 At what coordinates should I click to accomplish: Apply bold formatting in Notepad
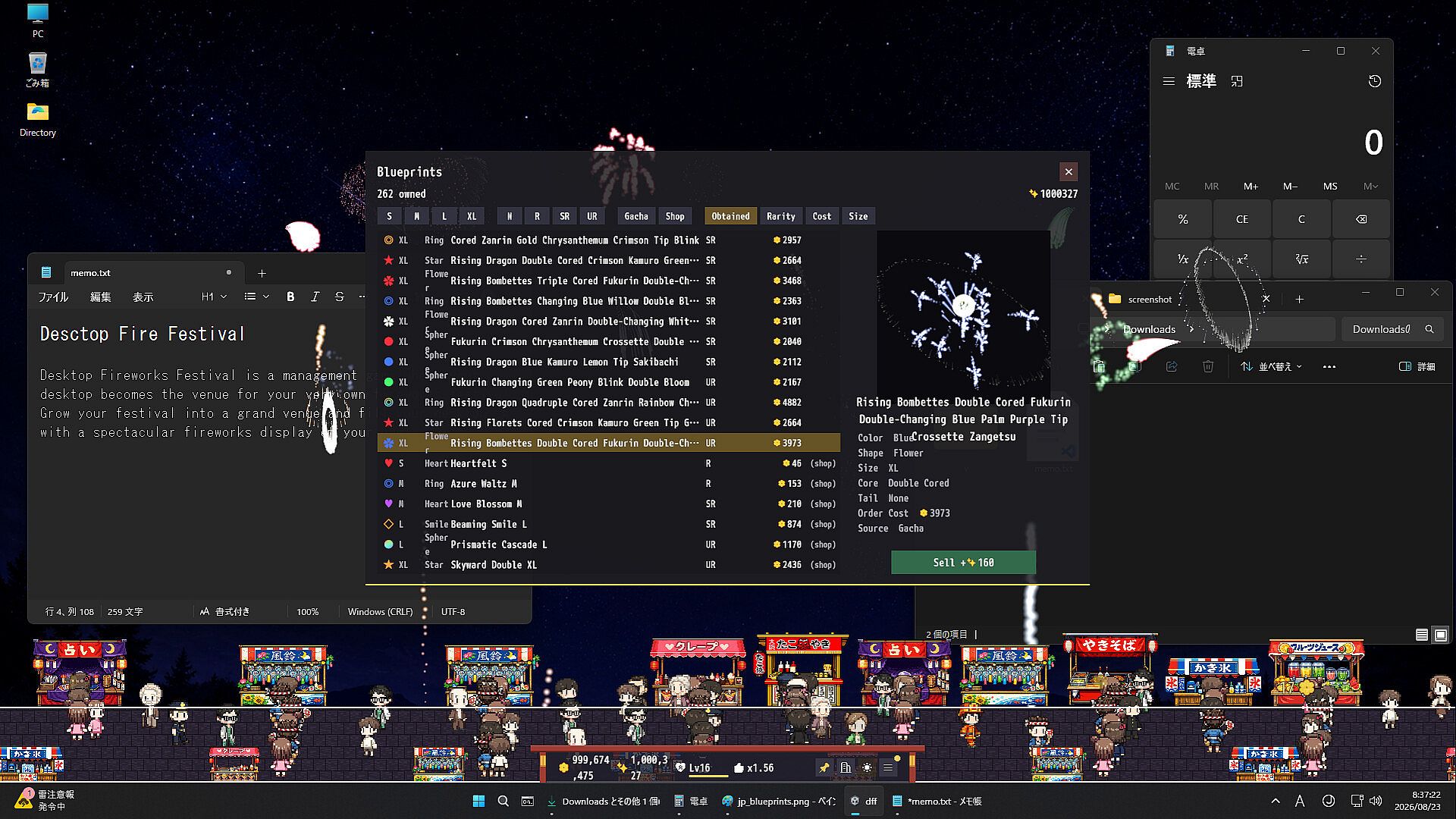(290, 297)
